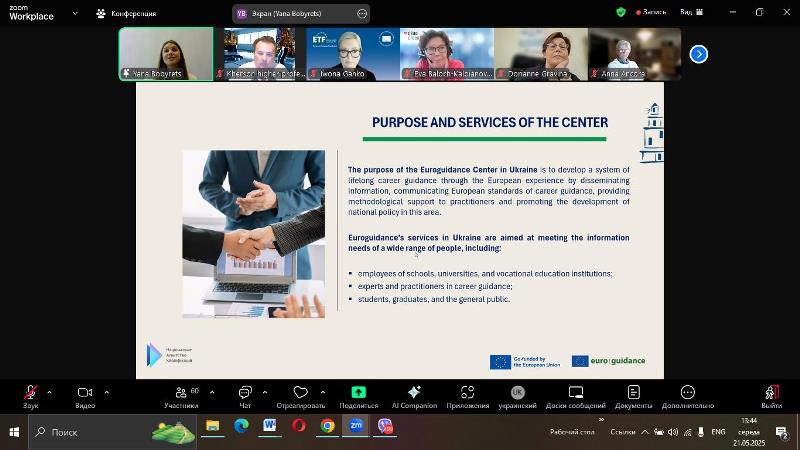The width and height of the screenshot is (800, 450).
Task: Open the Чат chat panel
Action: pos(245,396)
